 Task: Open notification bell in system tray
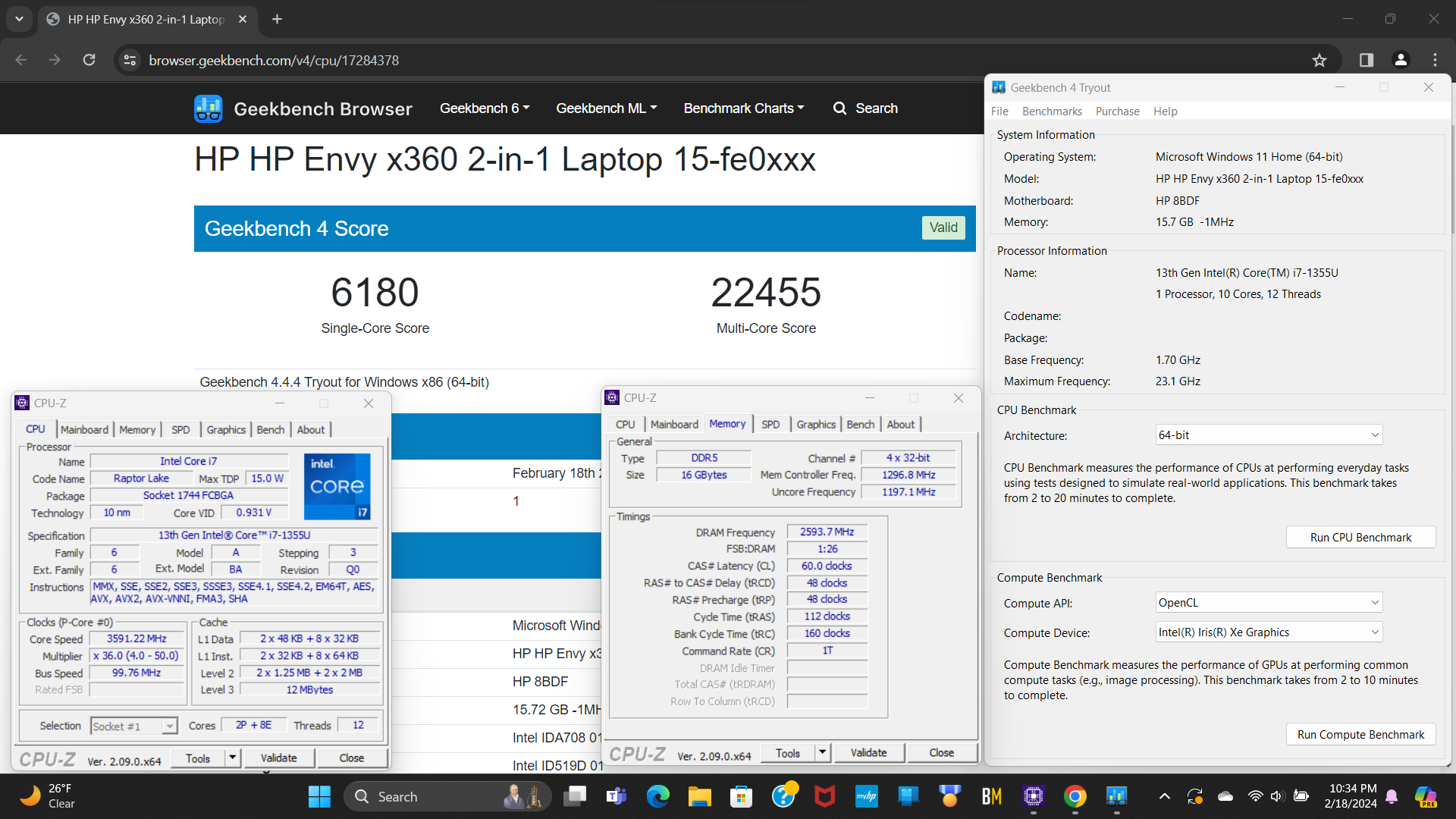(1392, 796)
